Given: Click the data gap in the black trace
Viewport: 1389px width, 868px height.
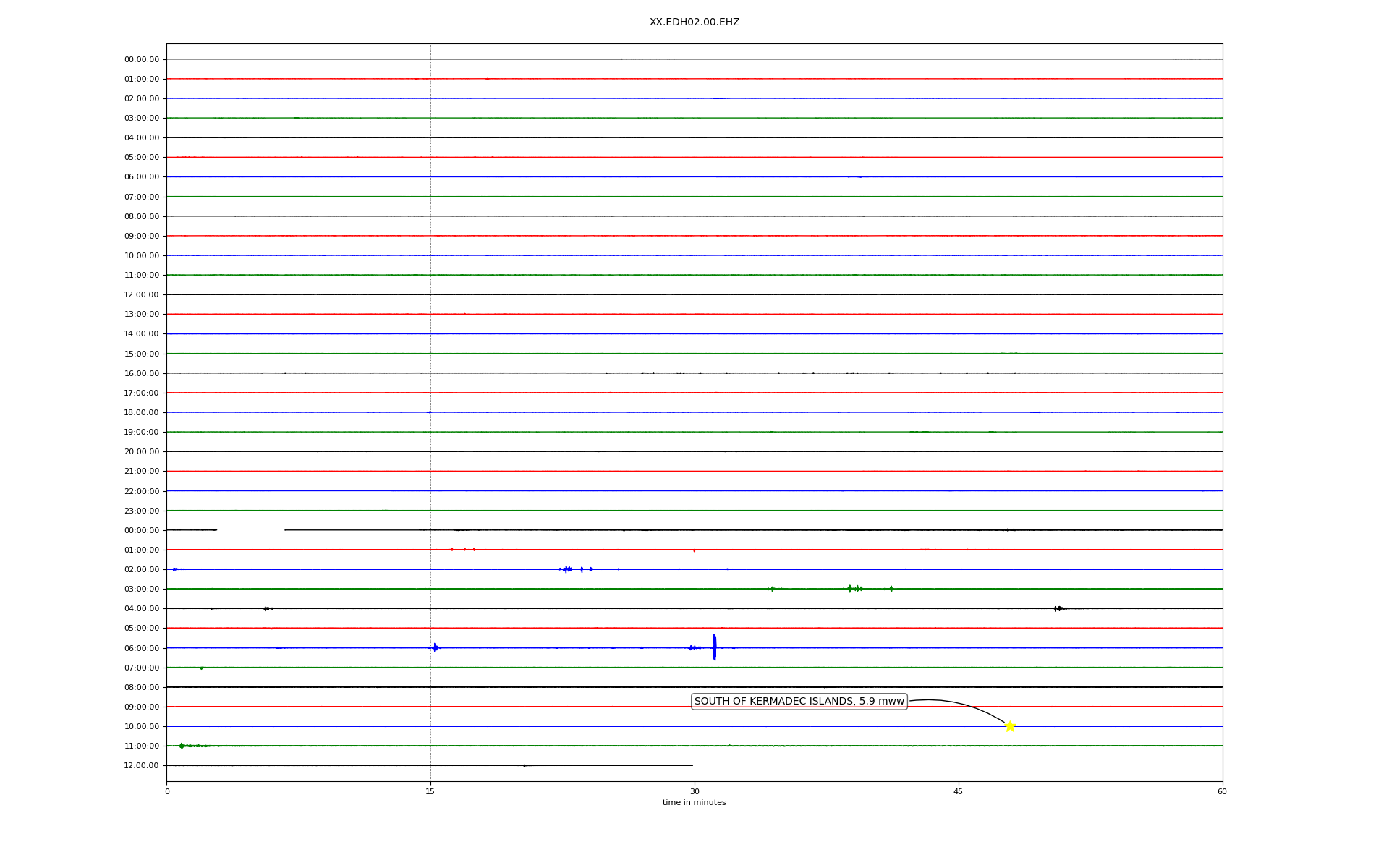Looking at the screenshot, I should pyautogui.click(x=250, y=530).
